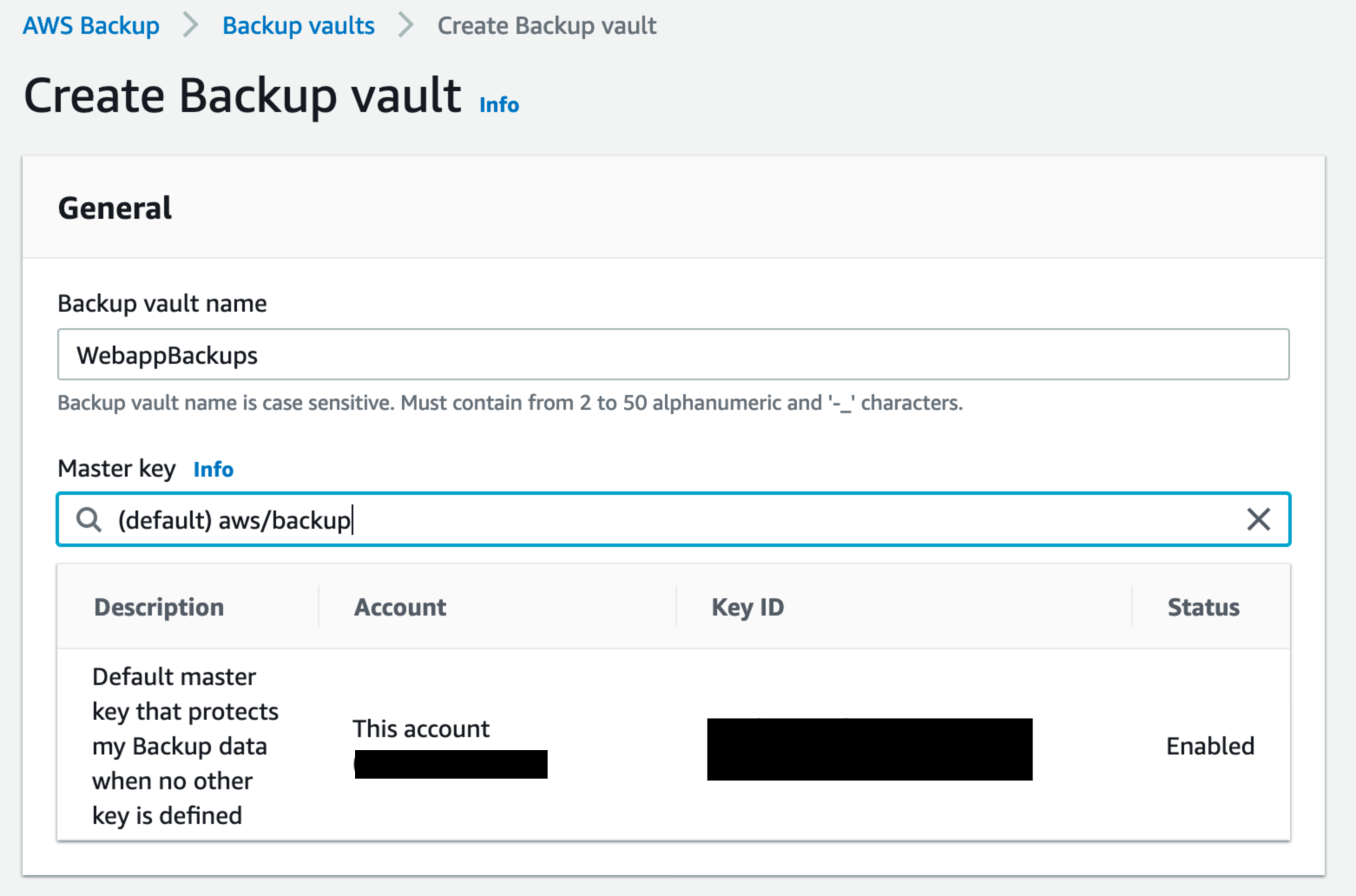This screenshot has height=896, width=1356.
Task: Click the Account column header
Action: point(400,607)
